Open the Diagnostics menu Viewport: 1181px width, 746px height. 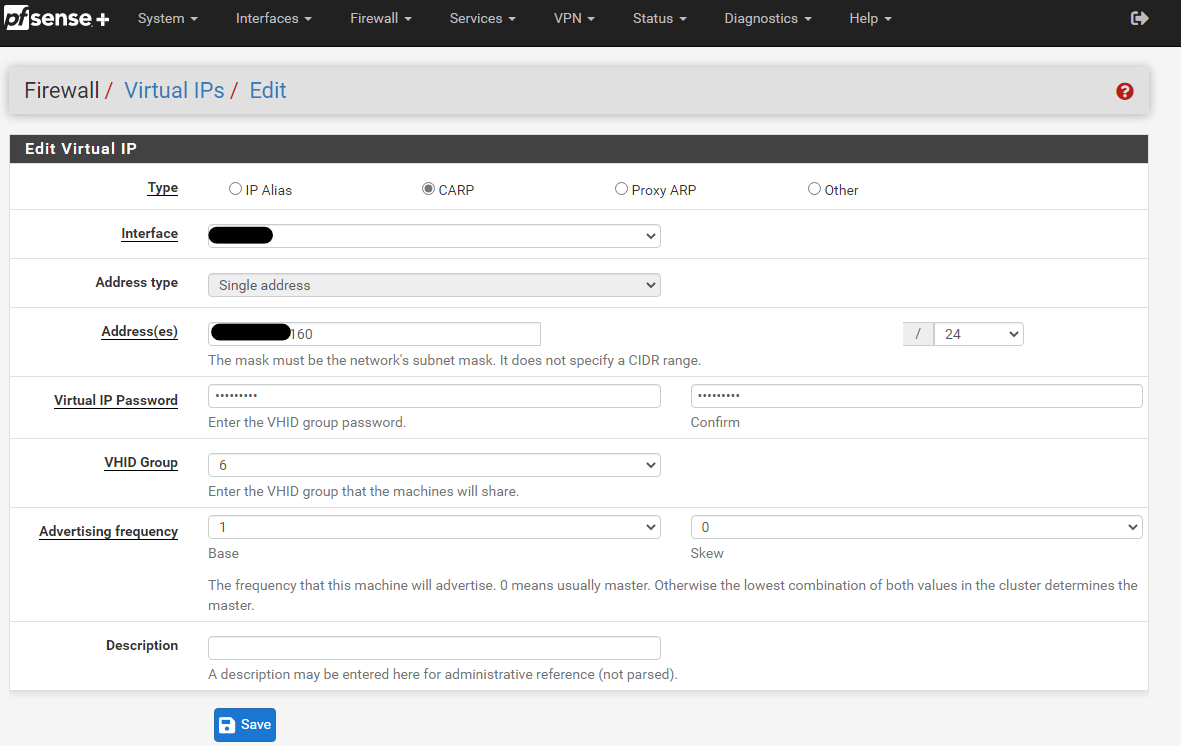[766, 18]
